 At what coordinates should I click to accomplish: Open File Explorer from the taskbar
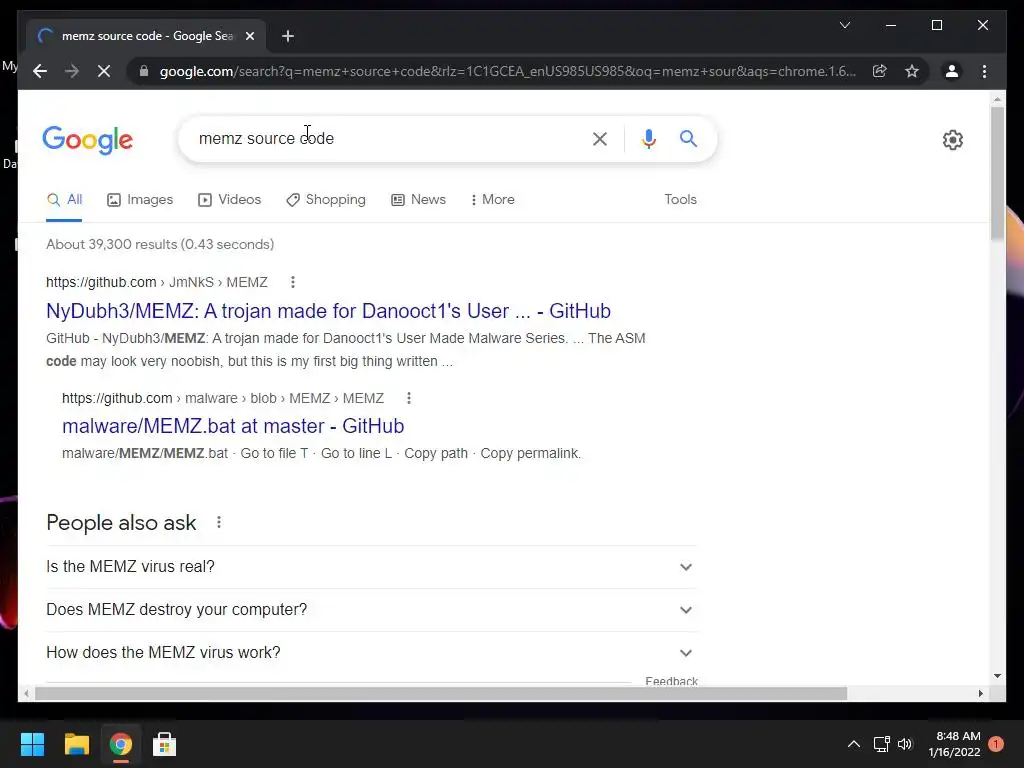76,744
